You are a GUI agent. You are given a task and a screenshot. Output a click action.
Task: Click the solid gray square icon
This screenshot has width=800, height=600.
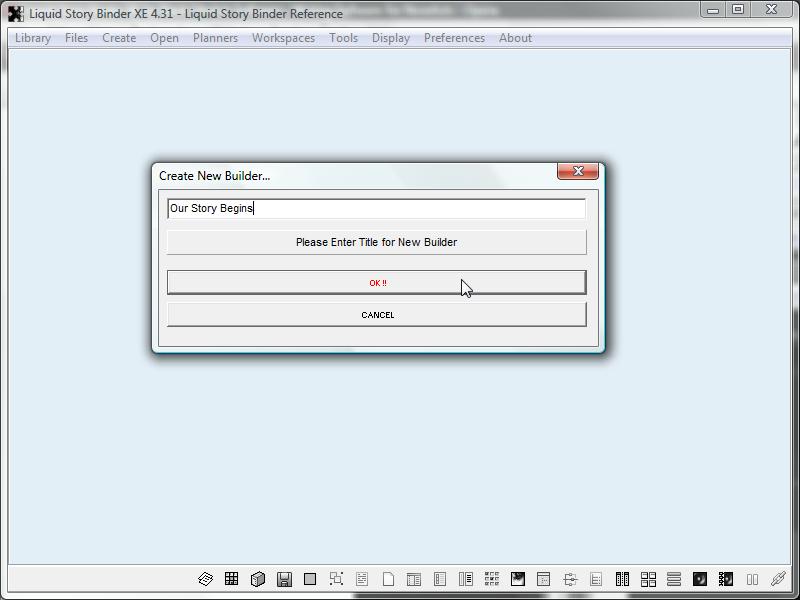[x=310, y=579]
